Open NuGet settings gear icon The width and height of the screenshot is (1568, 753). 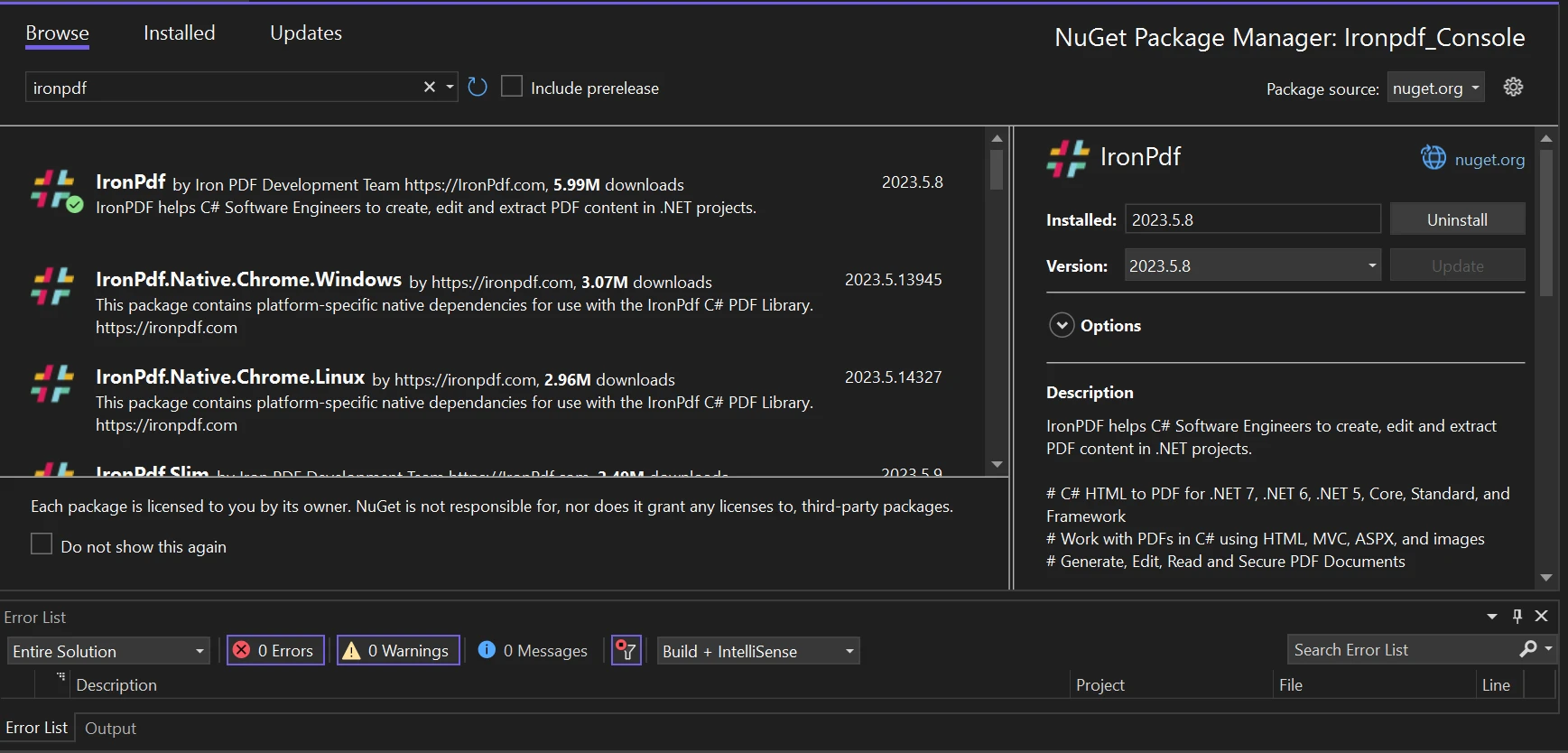tap(1514, 87)
